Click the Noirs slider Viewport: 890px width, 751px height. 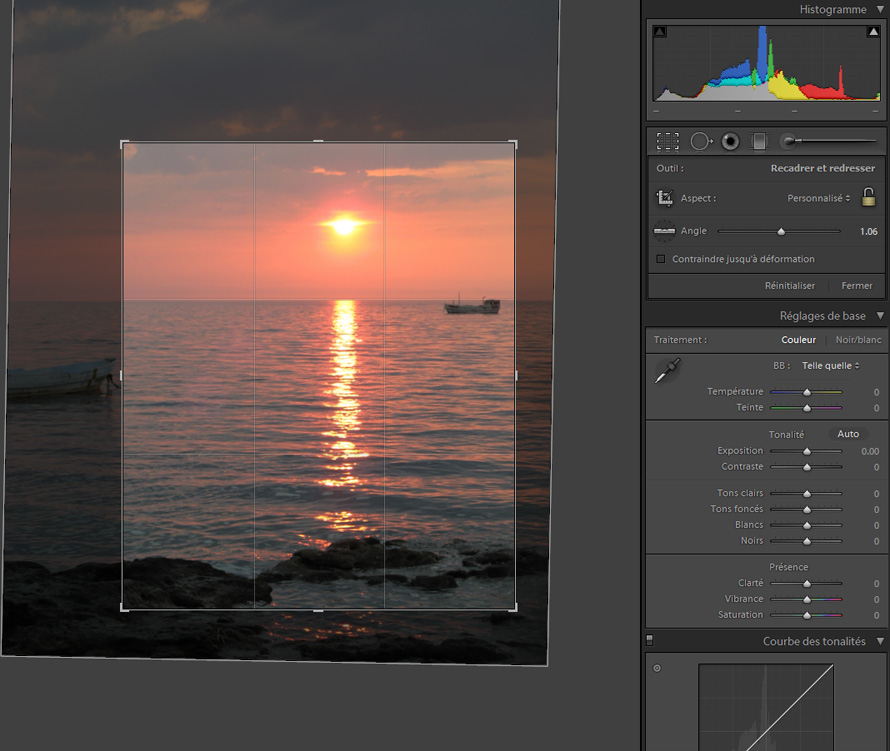point(806,541)
